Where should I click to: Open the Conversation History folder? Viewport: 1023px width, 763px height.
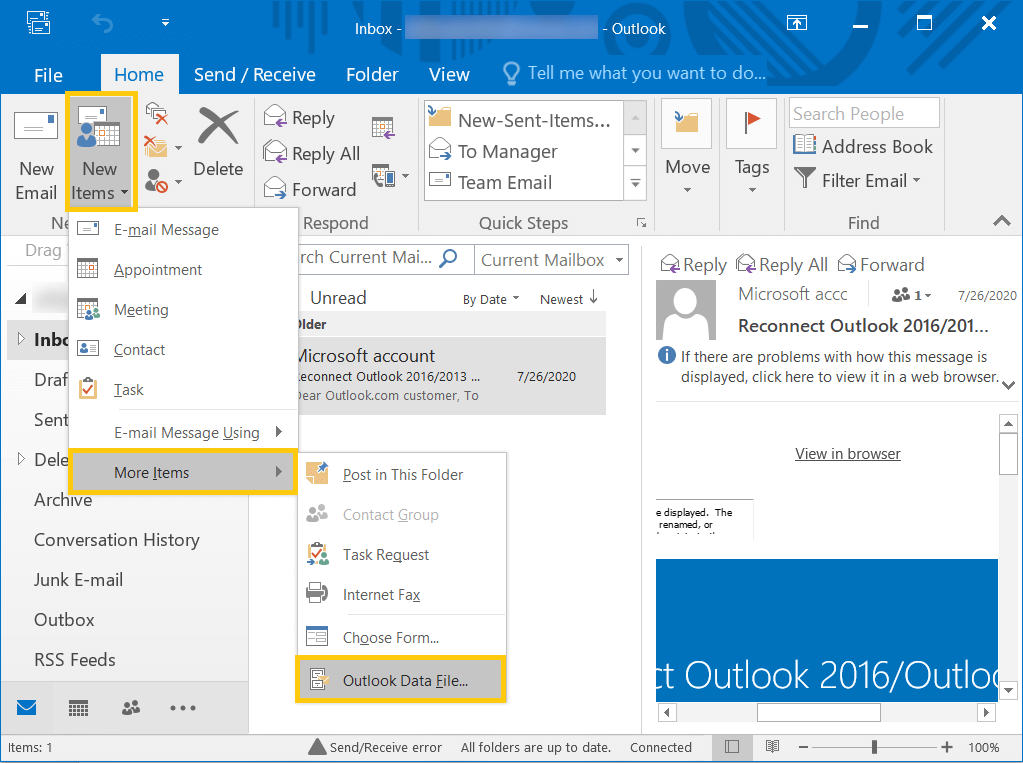[x=117, y=539]
